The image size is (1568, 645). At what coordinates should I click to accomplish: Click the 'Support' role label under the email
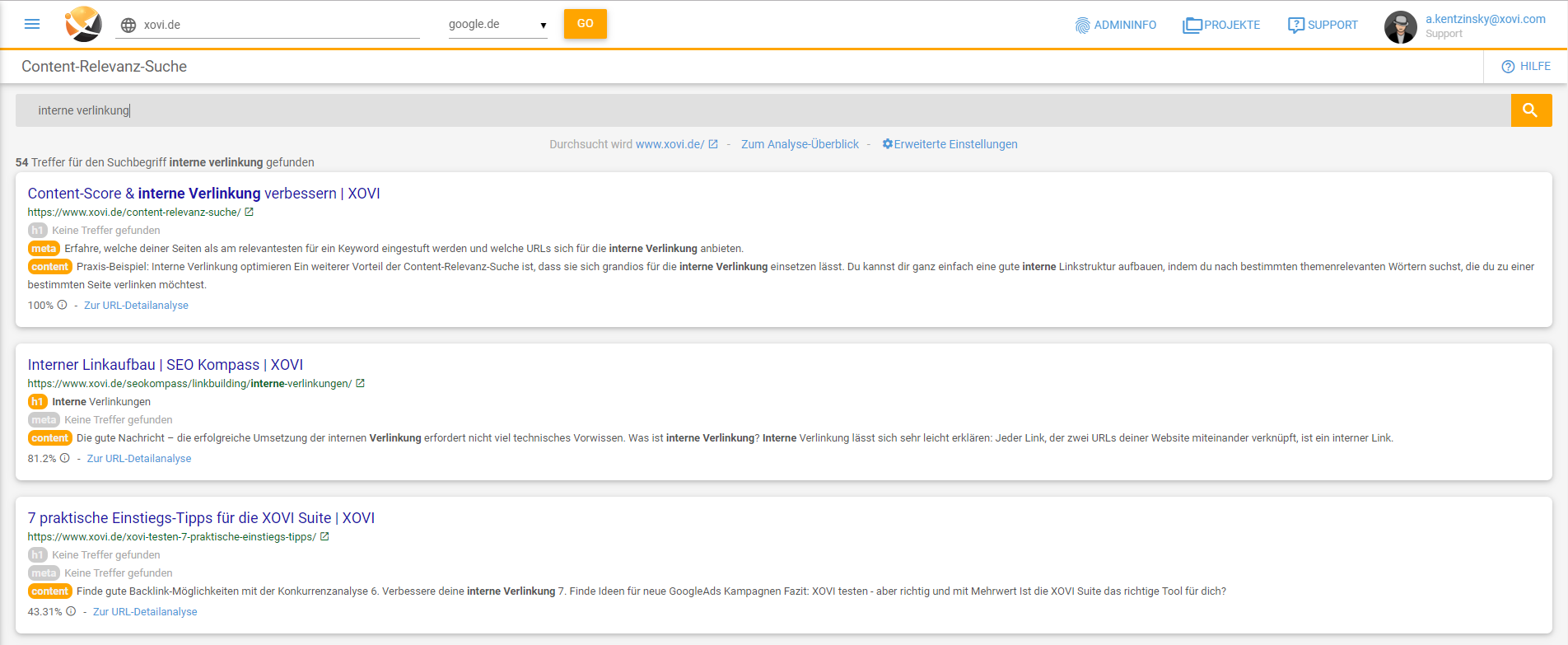point(1444,34)
